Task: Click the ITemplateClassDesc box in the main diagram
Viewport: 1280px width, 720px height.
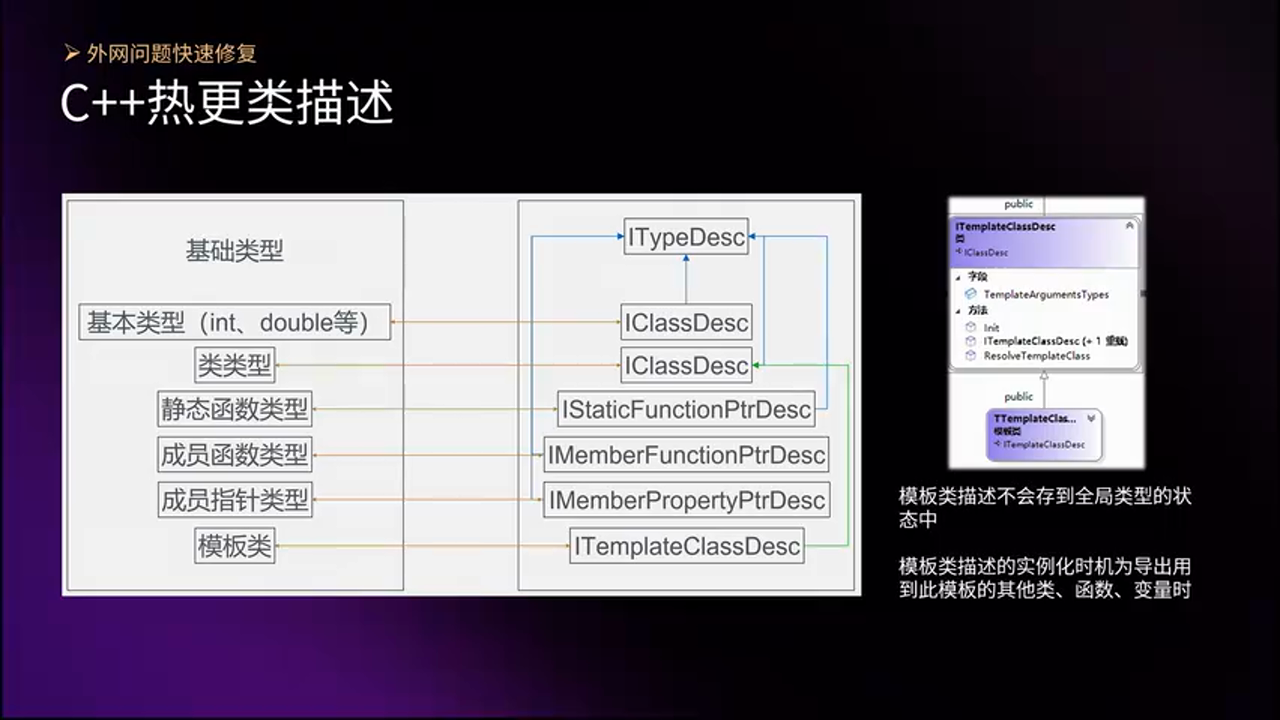Action: point(686,546)
